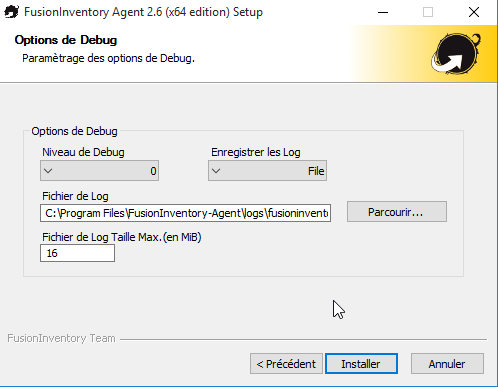Click the log max size field showing 16

(x=77, y=253)
